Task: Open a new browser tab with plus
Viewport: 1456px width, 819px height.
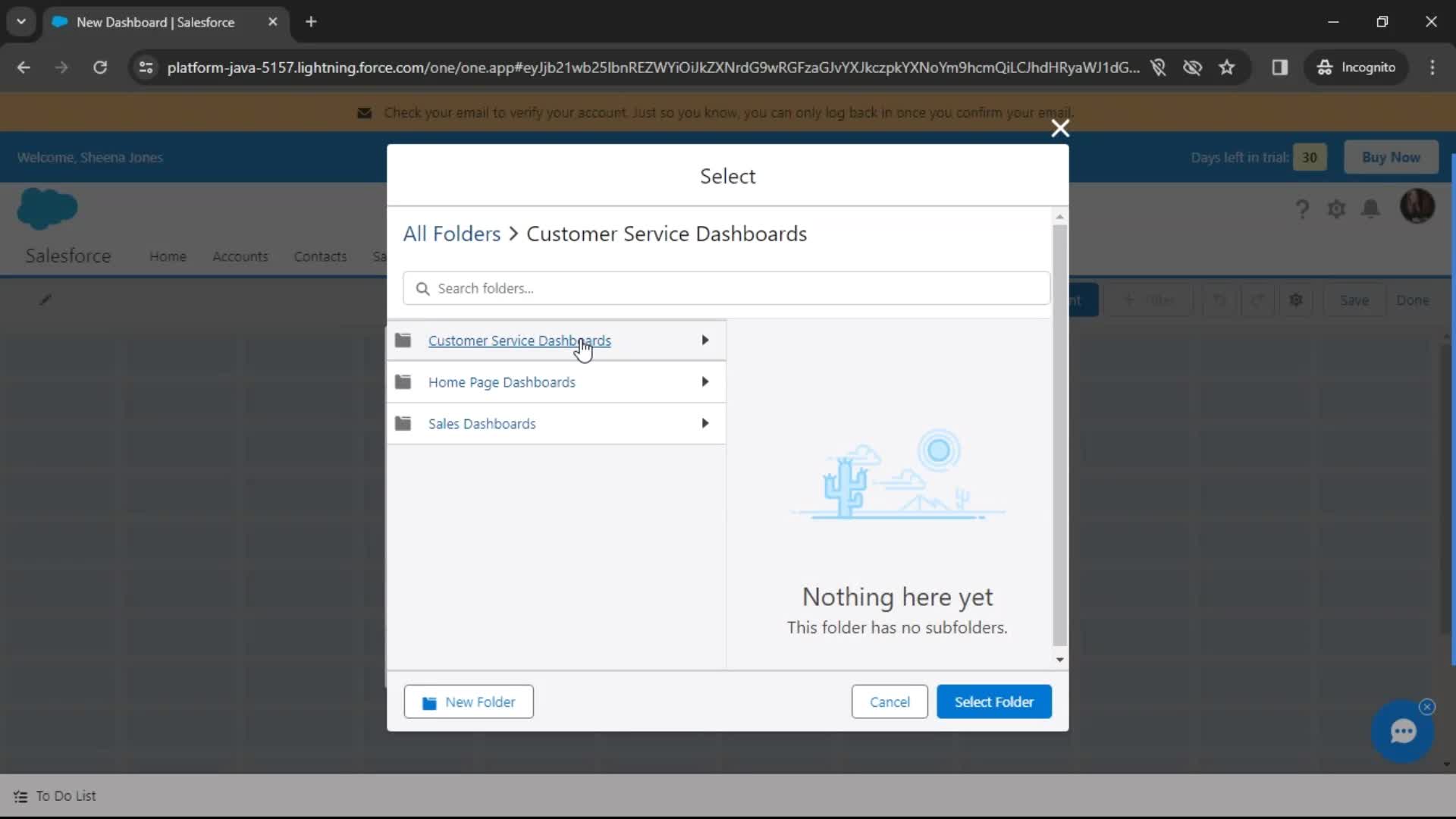Action: [x=311, y=22]
